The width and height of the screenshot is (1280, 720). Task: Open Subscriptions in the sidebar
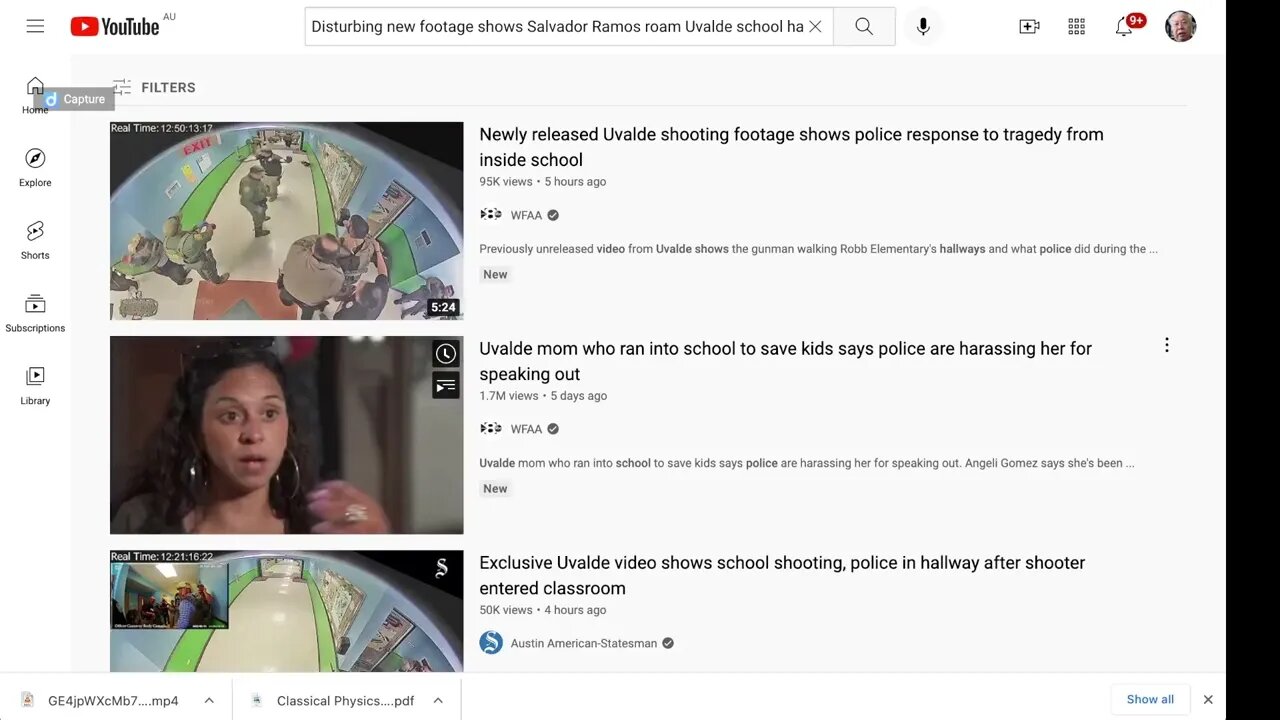35,313
